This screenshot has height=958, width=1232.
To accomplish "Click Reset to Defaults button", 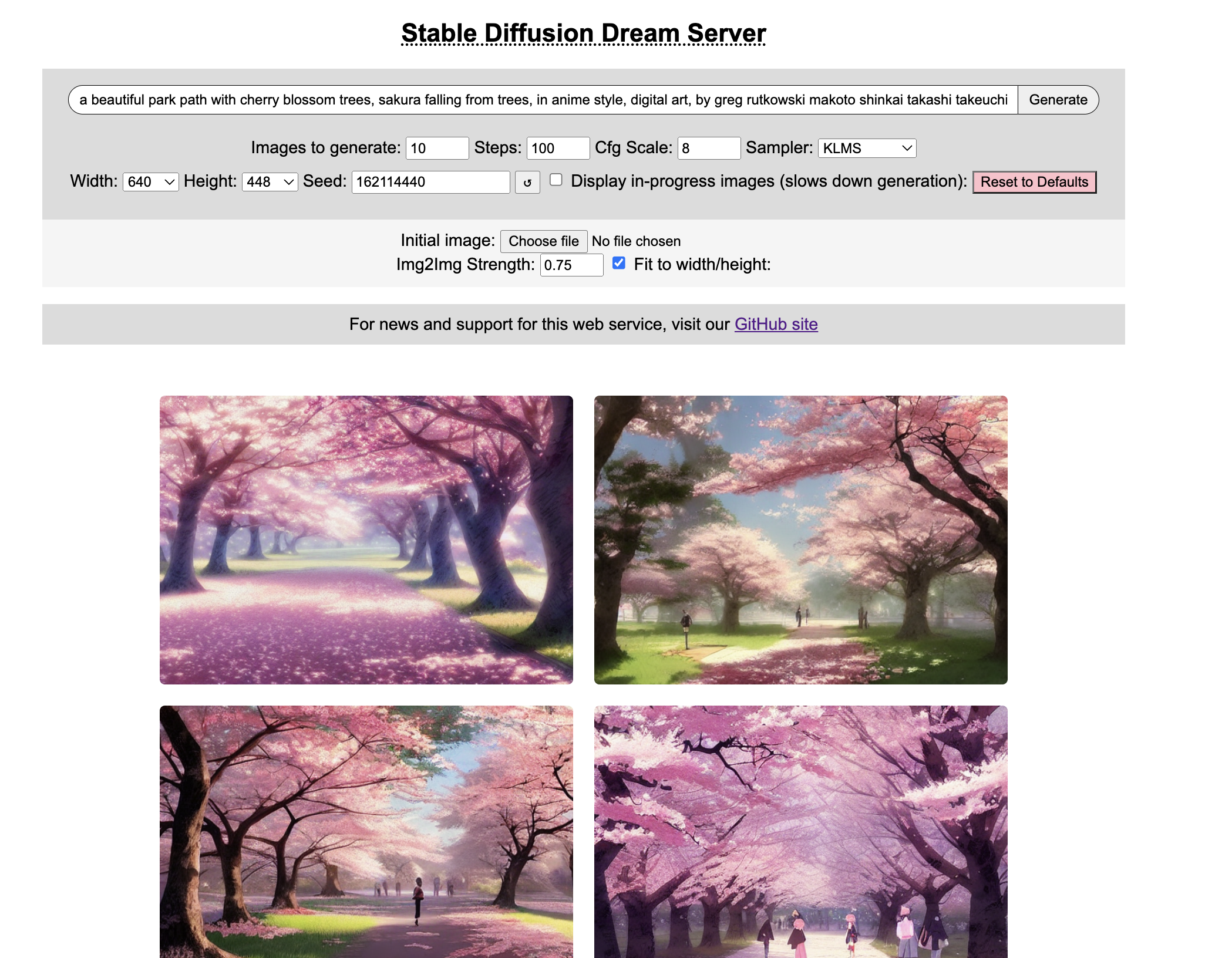I will pyautogui.click(x=1034, y=182).
